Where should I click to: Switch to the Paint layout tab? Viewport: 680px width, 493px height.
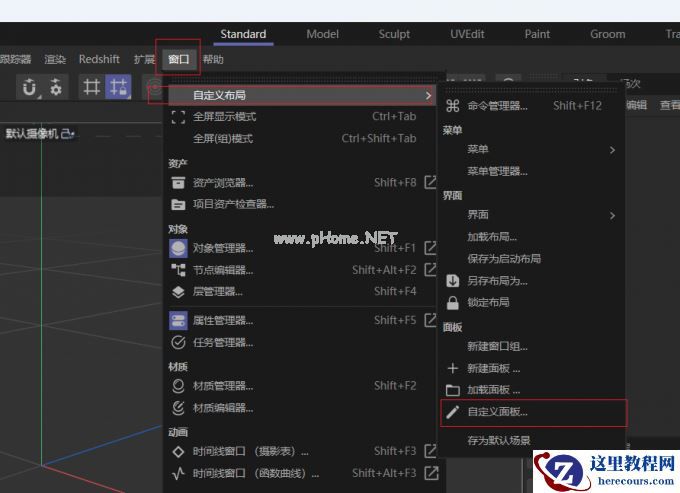tap(537, 34)
